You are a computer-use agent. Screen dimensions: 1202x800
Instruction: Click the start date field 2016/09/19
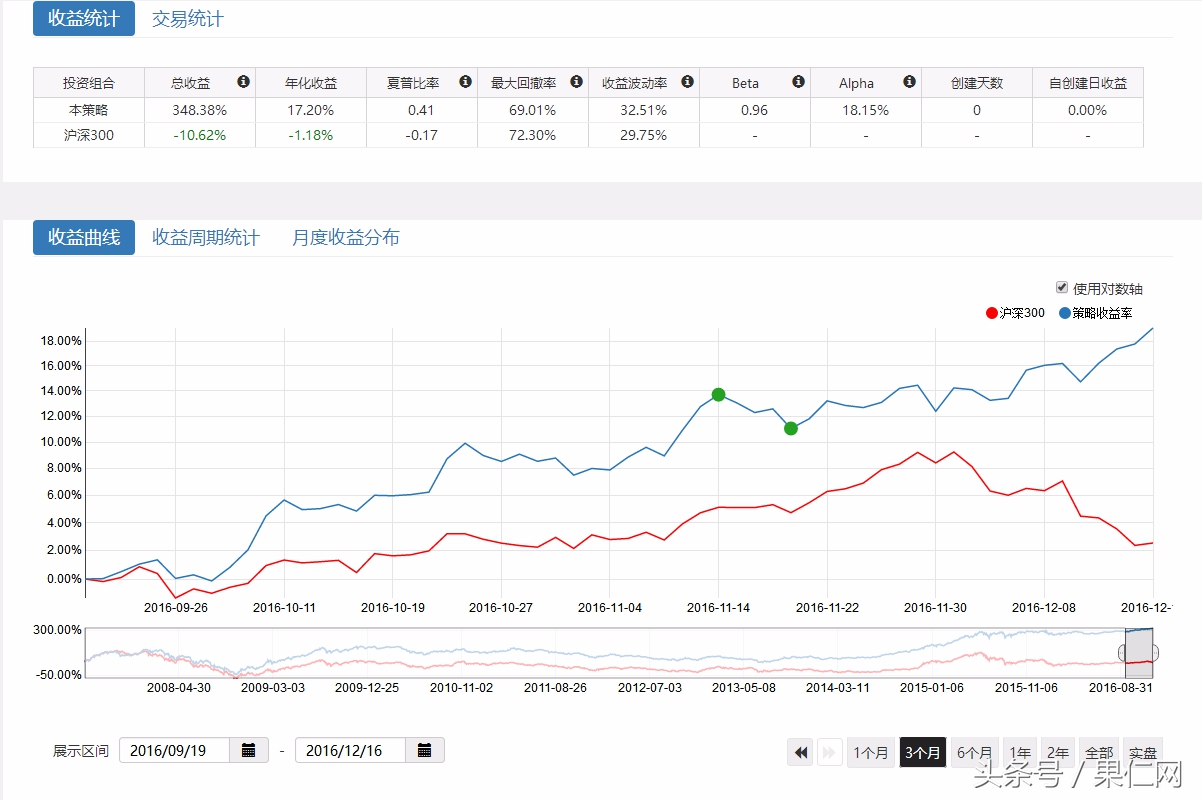coord(175,750)
